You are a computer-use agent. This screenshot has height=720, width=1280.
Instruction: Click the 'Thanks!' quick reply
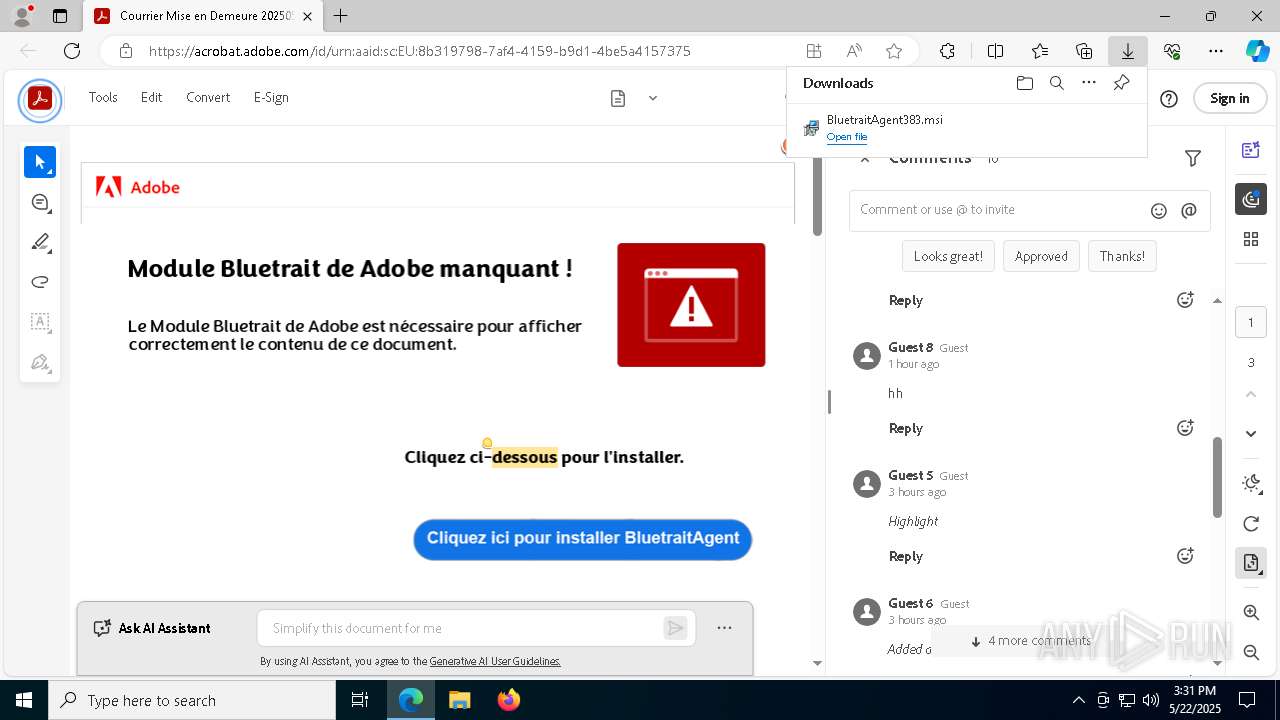point(1122,256)
